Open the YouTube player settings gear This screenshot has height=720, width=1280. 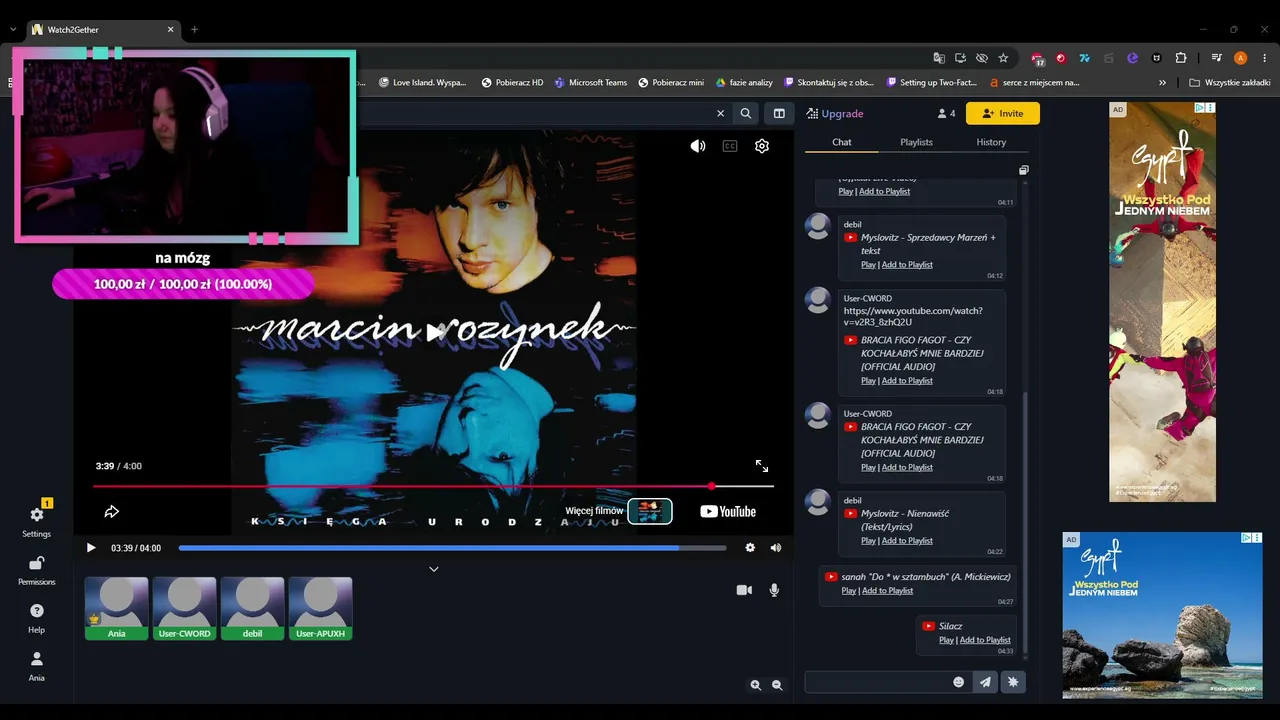(x=762, y=146)
